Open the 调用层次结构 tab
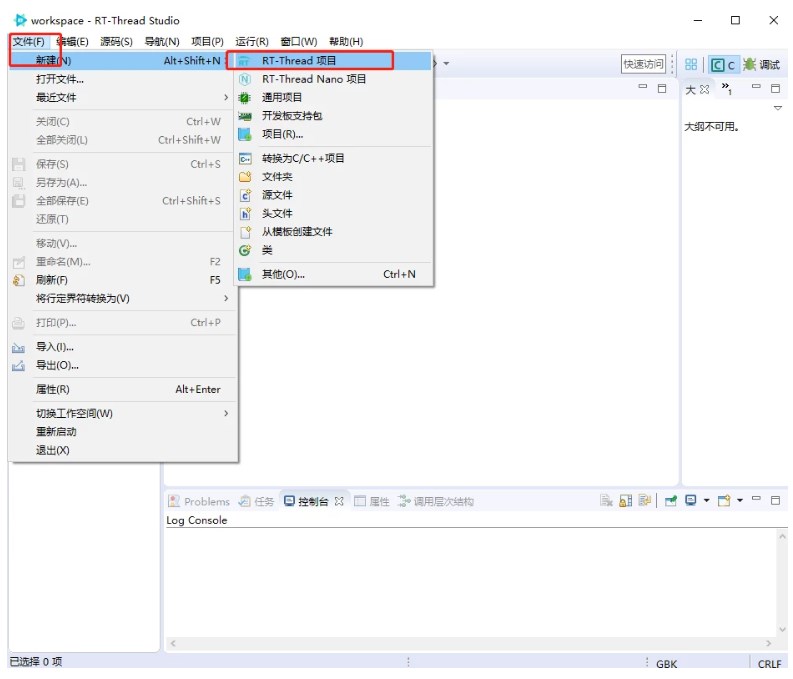Viewport: 793px width, 679px height. pos(435,501)
